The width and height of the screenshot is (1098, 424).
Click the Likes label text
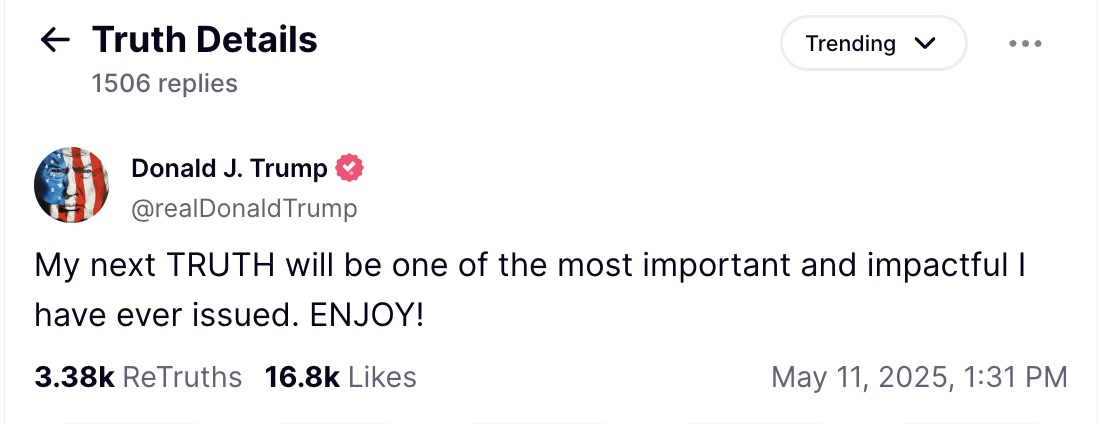pos(382,377)
